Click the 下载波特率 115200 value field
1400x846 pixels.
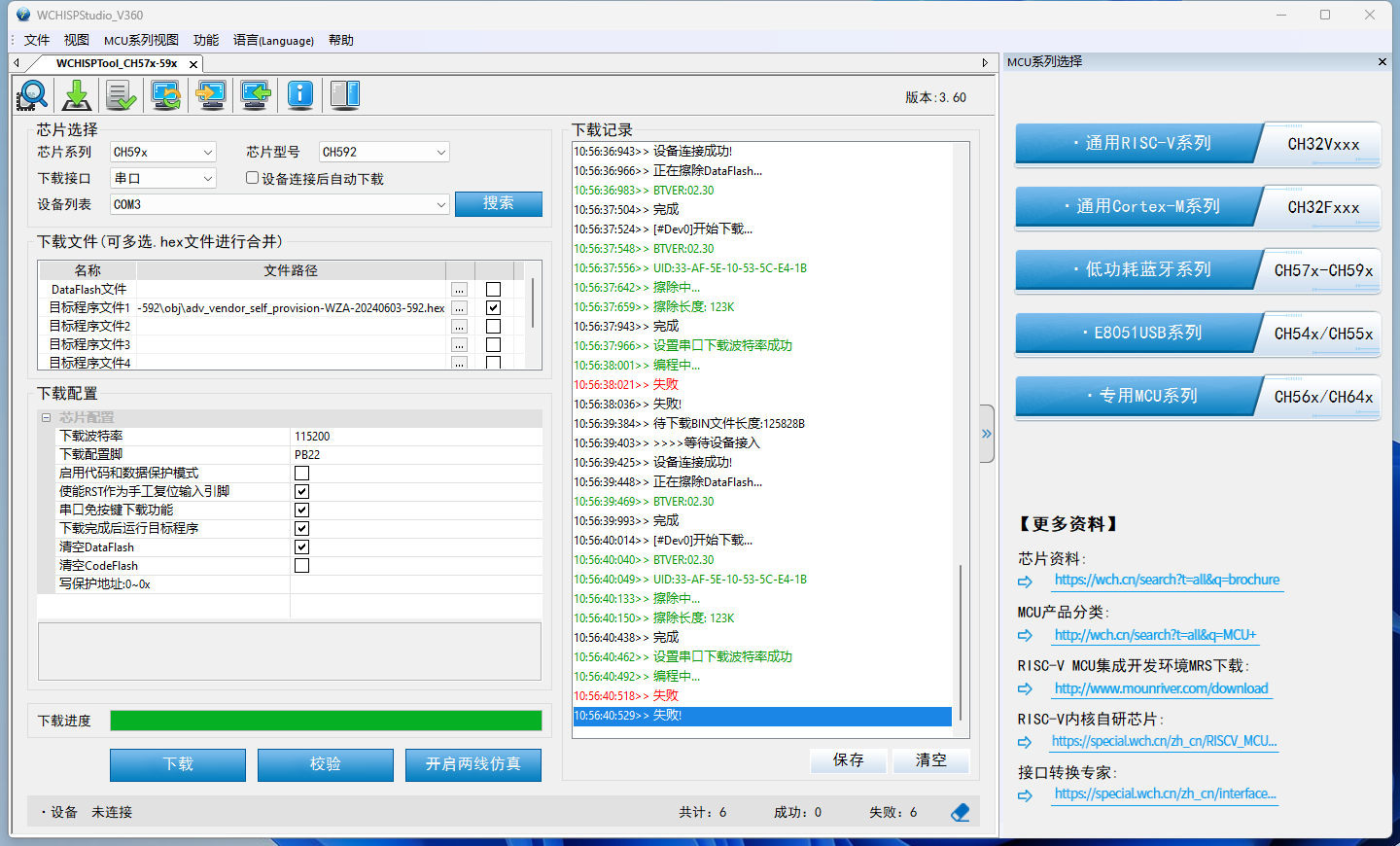416,436
